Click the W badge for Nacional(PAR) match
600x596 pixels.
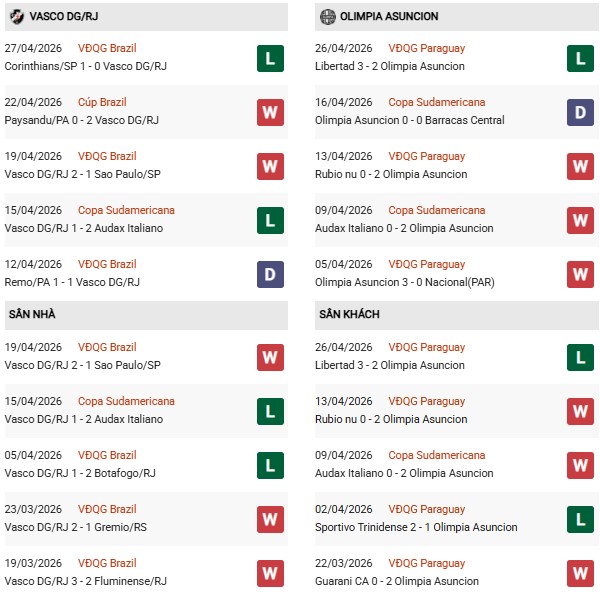click(579, 273)
